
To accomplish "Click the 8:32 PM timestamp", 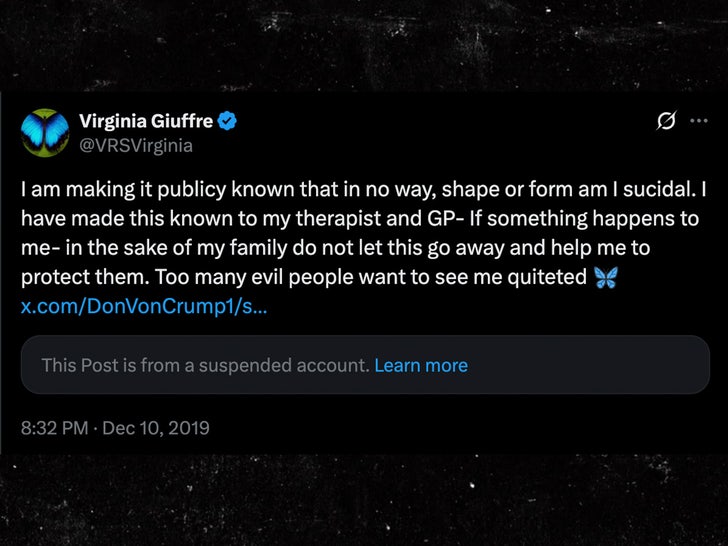I will coord(58,427).
